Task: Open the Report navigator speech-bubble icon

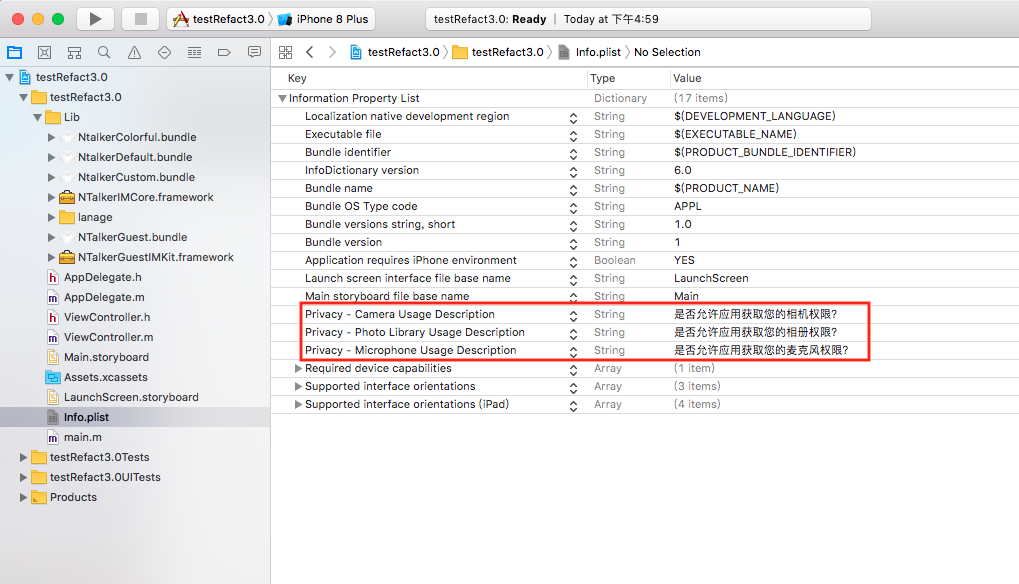Action: pos(254,52)
